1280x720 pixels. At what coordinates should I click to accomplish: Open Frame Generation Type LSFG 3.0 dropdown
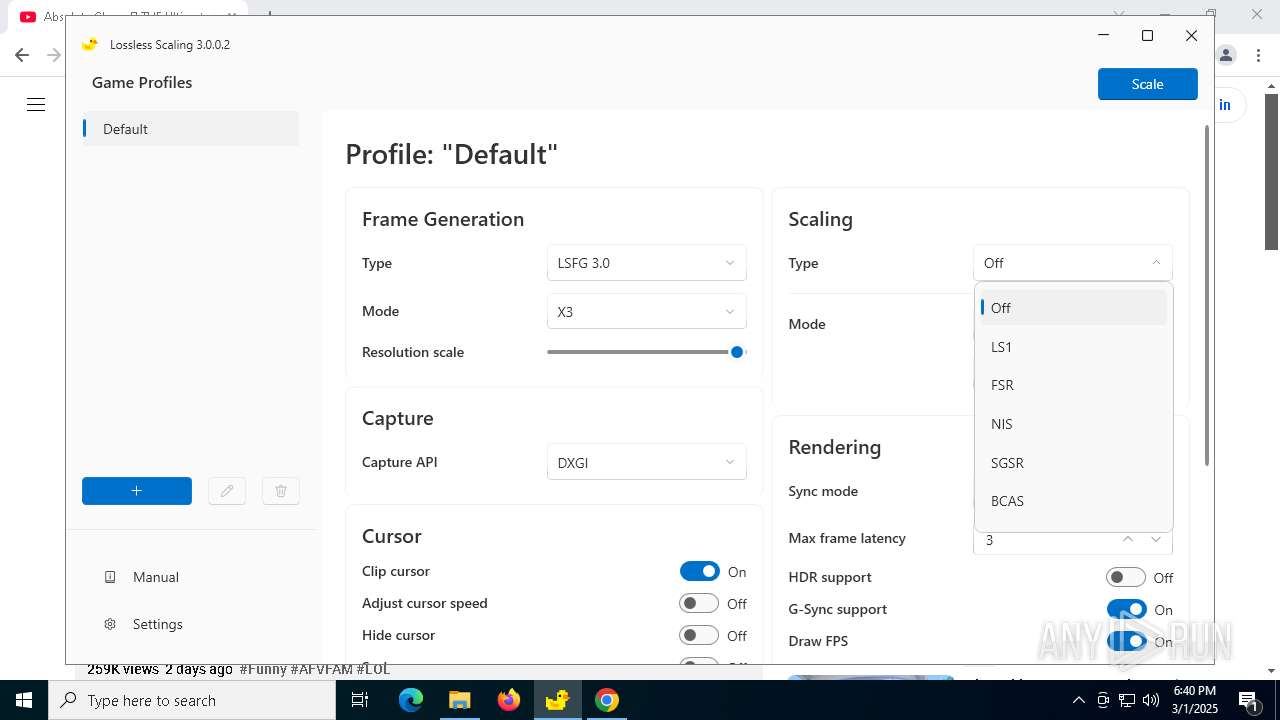647,263
